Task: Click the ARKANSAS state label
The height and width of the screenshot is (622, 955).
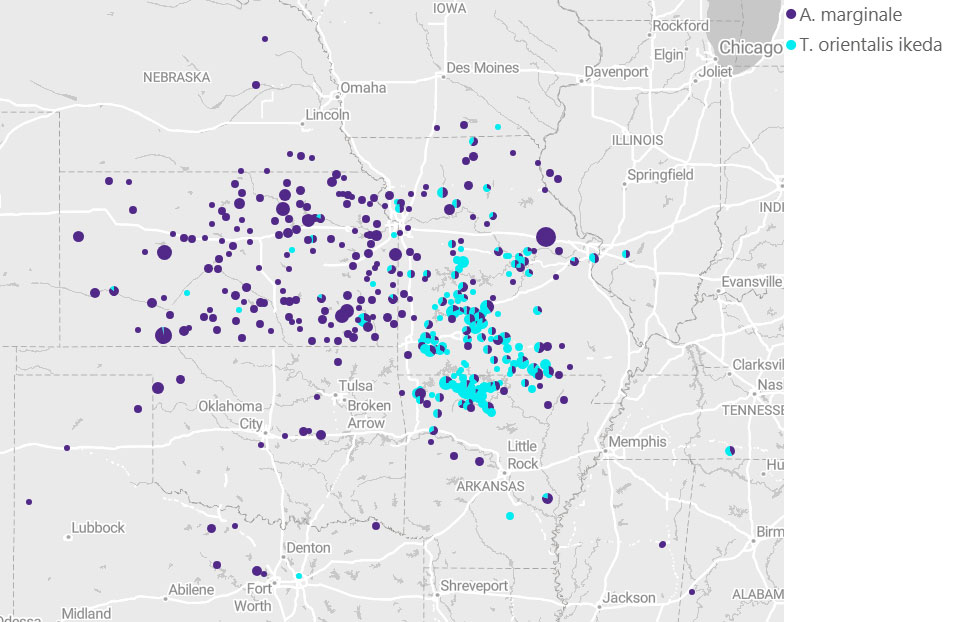Action: (x=490, y=486)
